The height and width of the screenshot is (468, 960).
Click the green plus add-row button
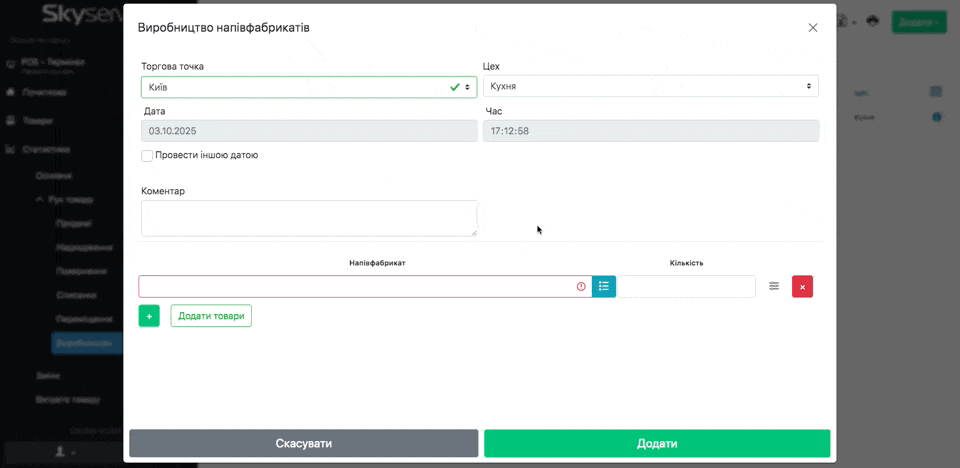[149, 316]
